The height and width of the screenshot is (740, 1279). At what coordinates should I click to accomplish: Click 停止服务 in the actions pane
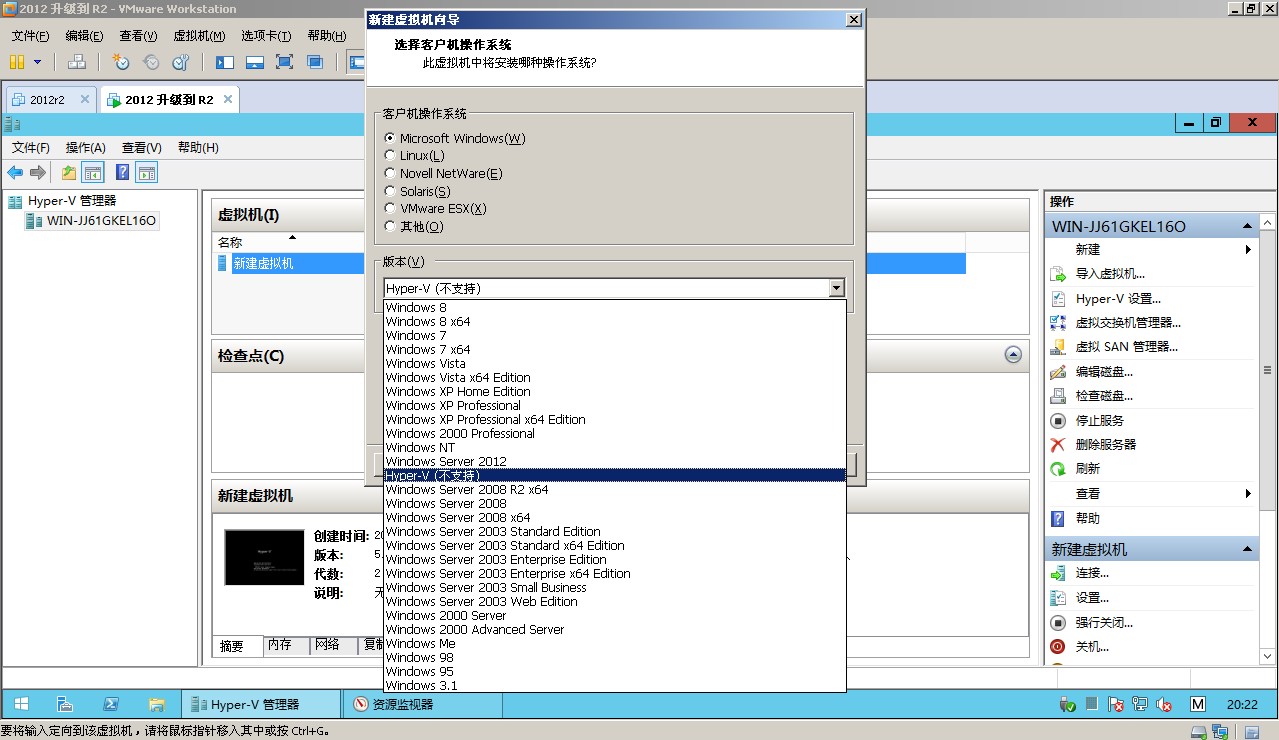tap(1100, 420)
